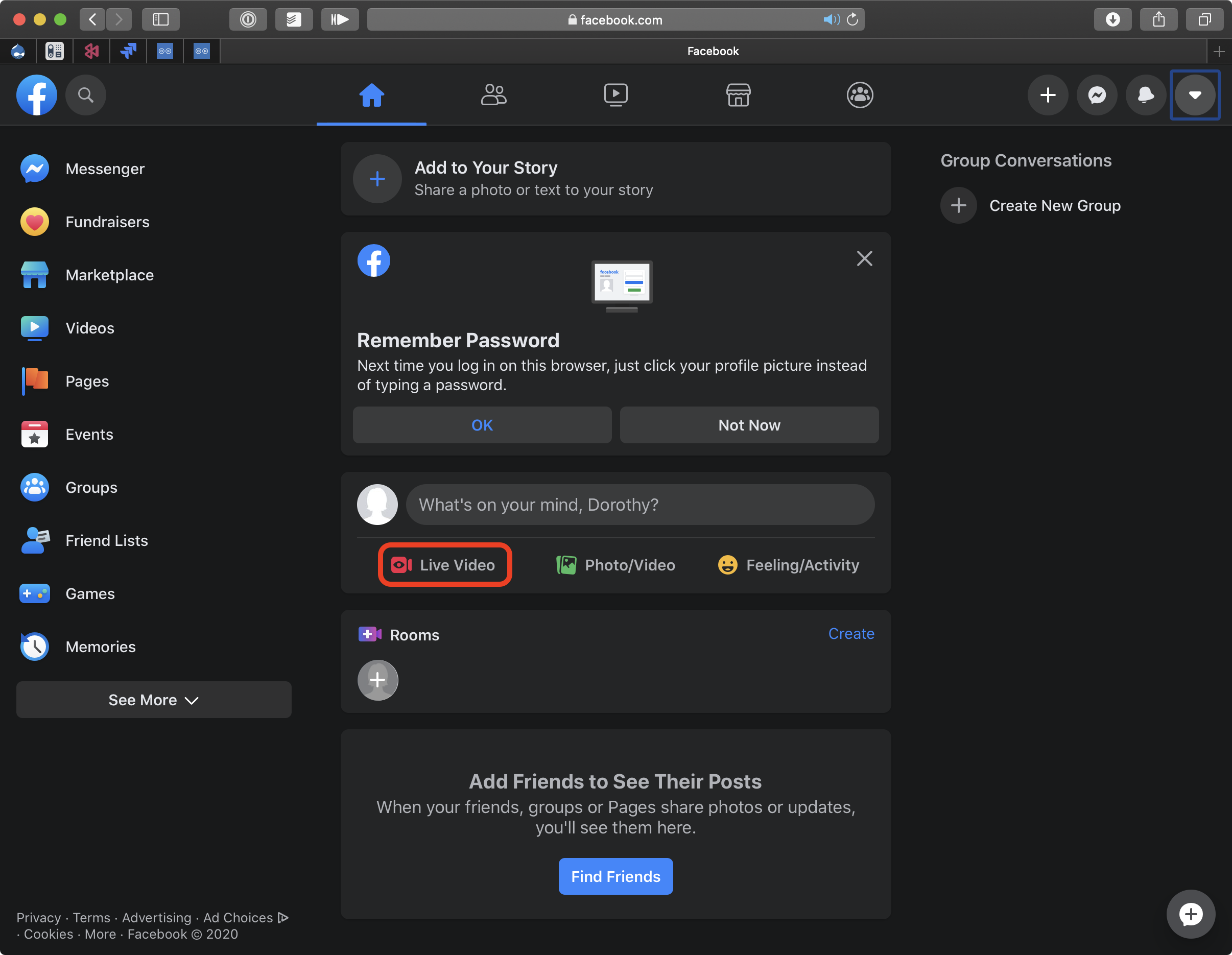The image size is (1232, 955).
Task: Open the 1Password extension button
Action: click(248, 20)
